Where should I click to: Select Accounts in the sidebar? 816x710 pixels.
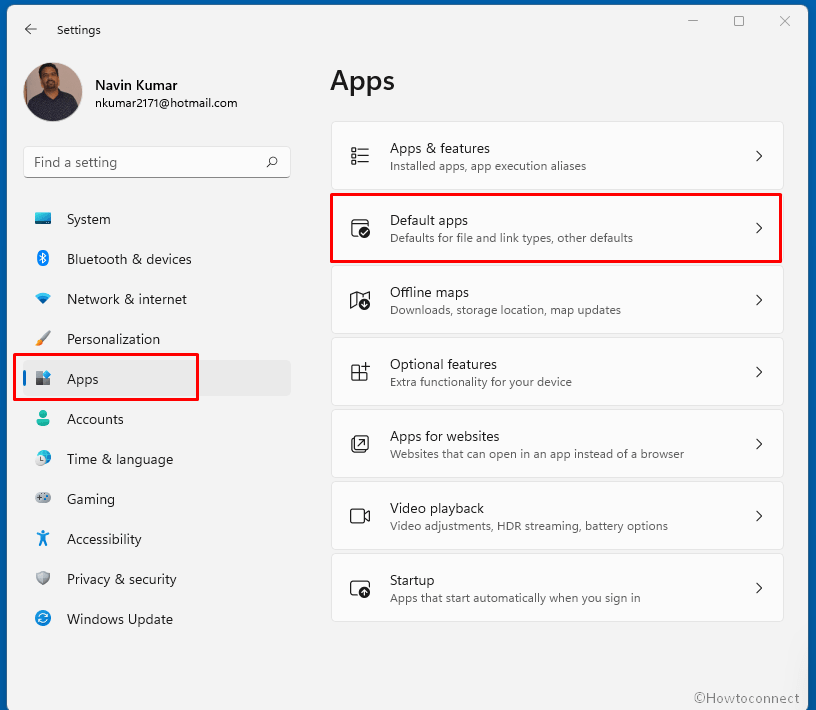click(157, 419)
